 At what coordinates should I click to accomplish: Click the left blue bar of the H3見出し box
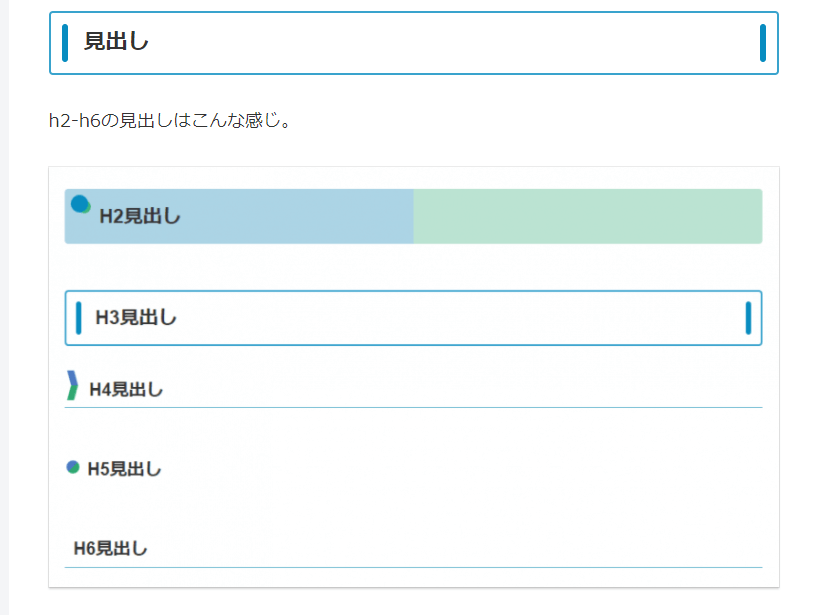pyautogui.click(x=78, y=317)
